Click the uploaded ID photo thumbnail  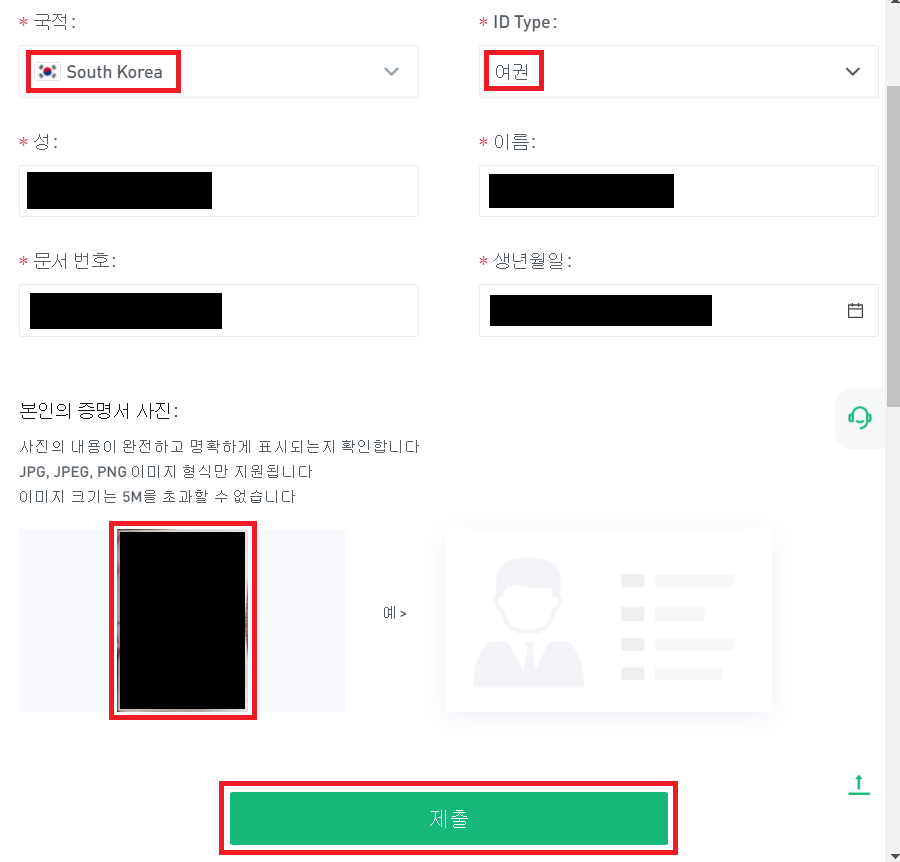tap(183, 620)
